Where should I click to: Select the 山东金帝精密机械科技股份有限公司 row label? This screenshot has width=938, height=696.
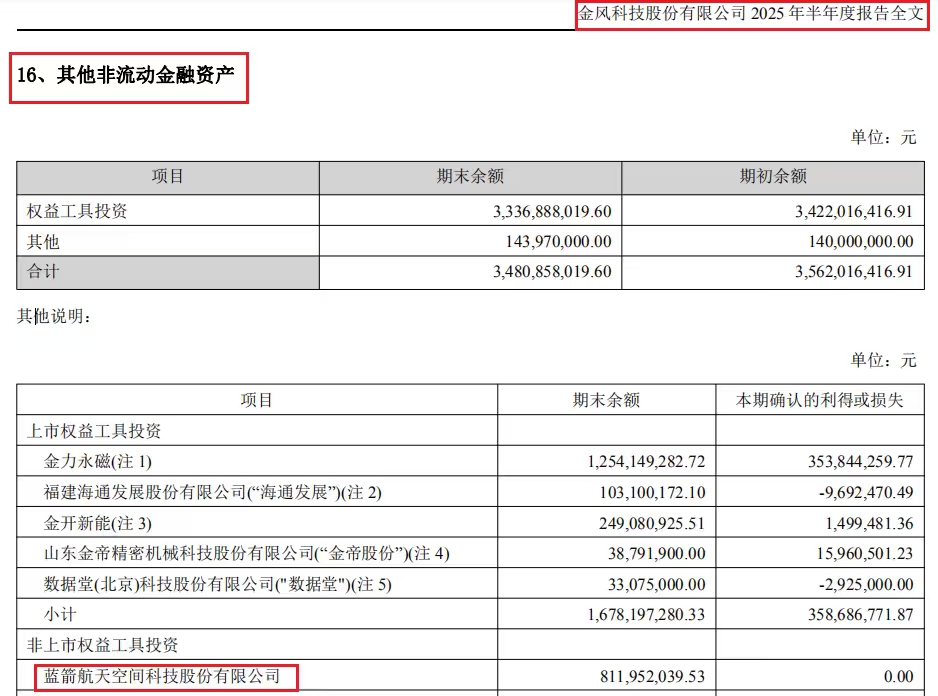pos(246,554)
